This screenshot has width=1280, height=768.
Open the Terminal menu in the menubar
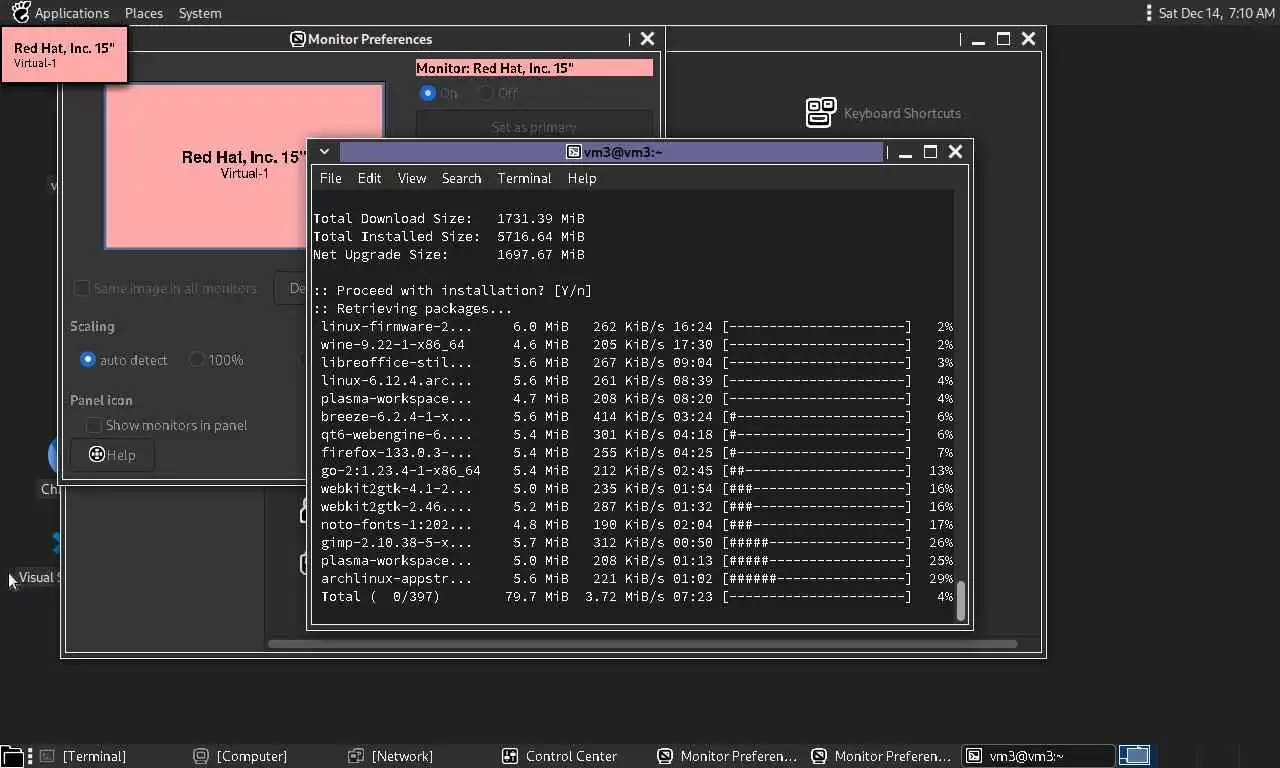[x=524, y=178]
